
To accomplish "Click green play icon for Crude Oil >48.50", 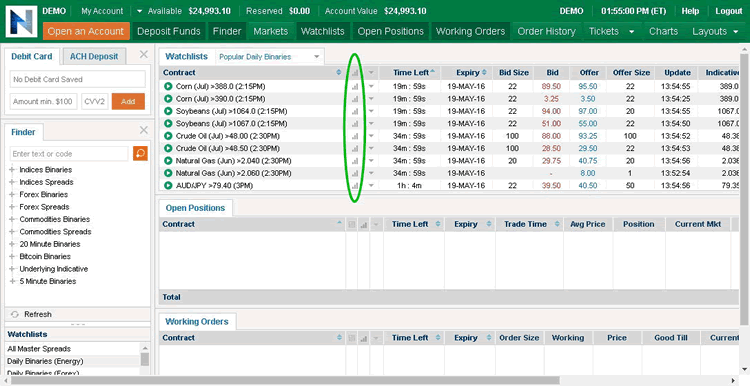I will (x=168, y=148).
